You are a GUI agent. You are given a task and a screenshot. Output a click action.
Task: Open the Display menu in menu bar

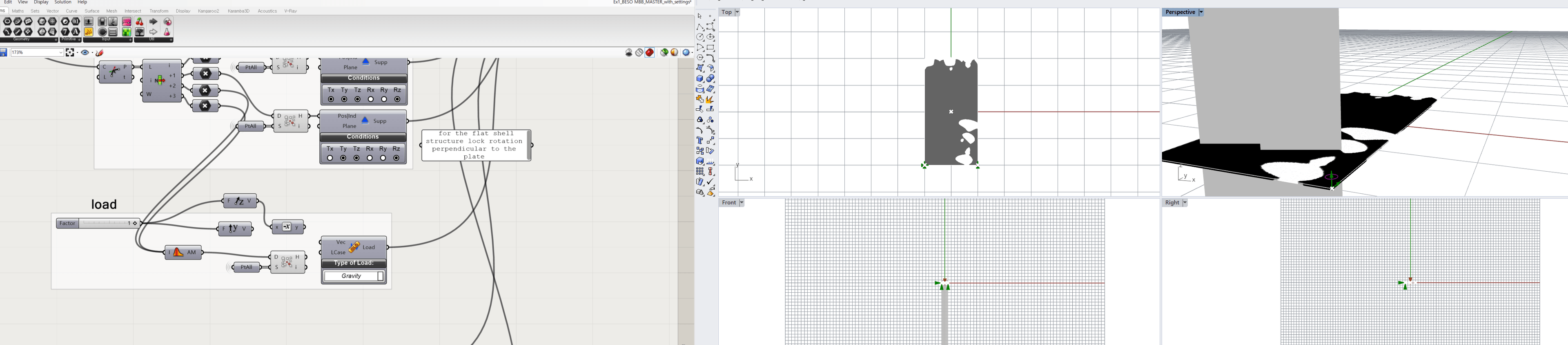[41, 2]
